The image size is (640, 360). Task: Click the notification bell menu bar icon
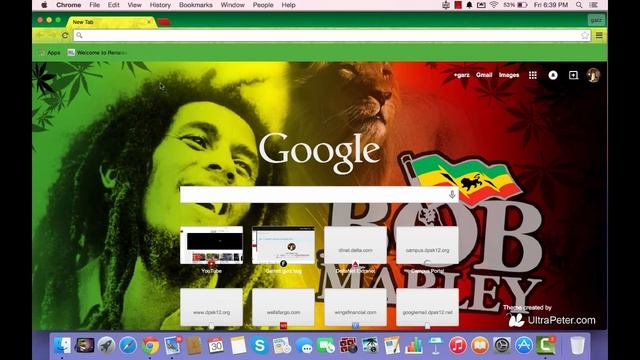click(x=469, y=5)
